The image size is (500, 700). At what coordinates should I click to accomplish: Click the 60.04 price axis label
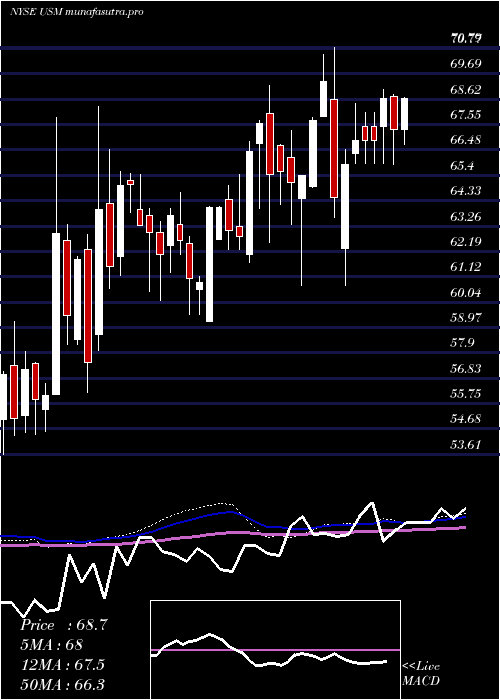466,293
